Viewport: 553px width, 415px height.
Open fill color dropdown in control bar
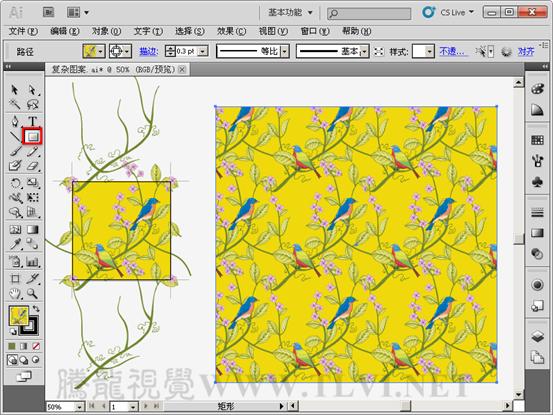click(x=101, y=51)
